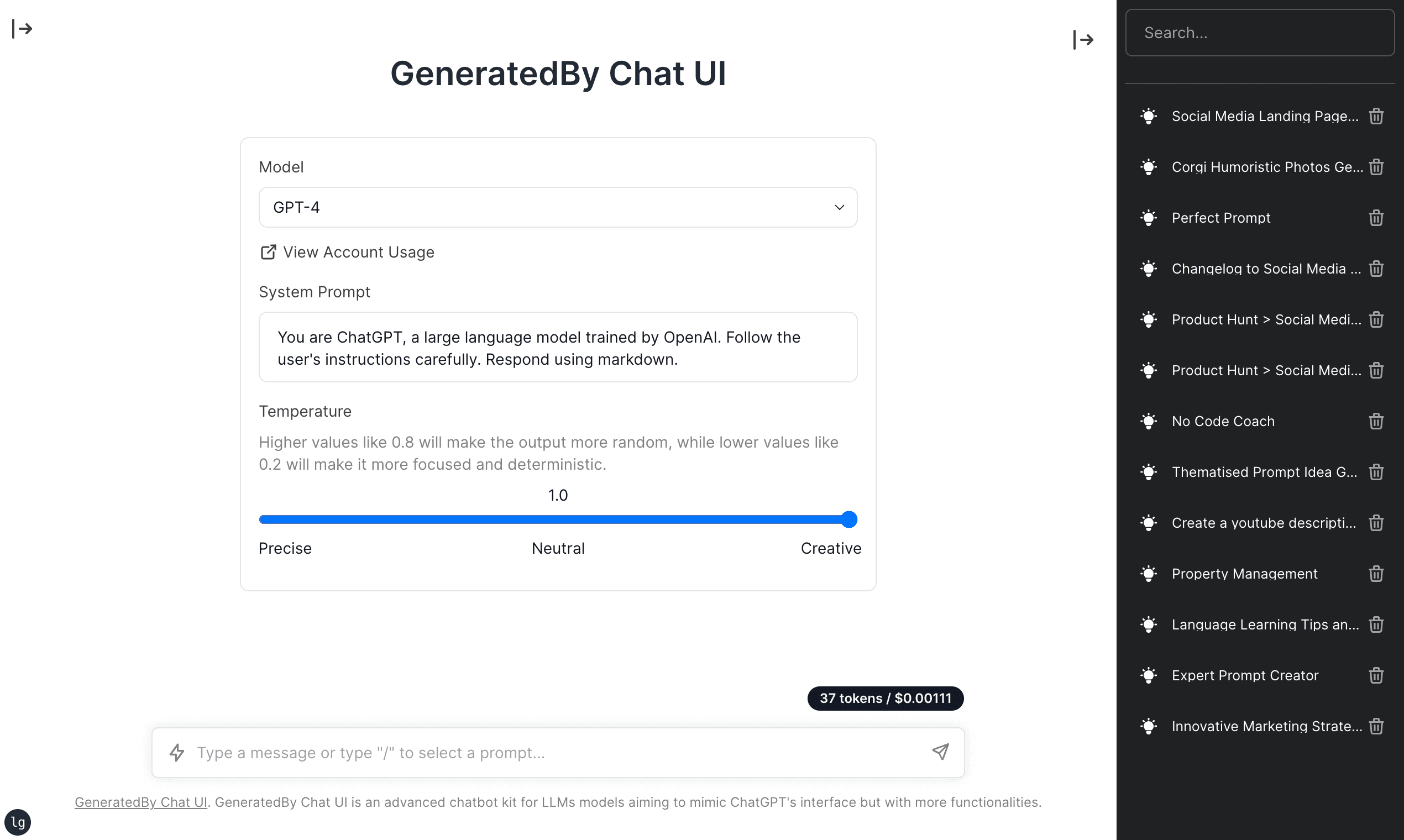Viewport: 1404px width, 840px height.
Task: Click the Search prompts field
Action: (1260, 32)
